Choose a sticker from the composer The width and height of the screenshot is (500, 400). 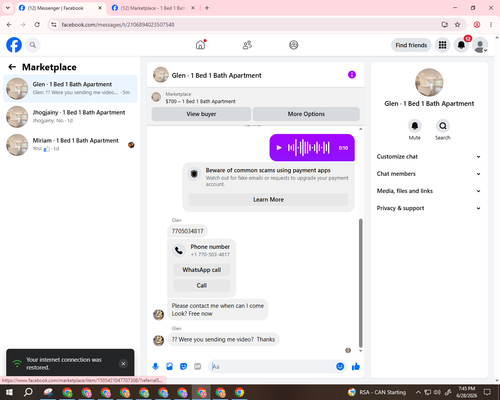click(183, 367)
